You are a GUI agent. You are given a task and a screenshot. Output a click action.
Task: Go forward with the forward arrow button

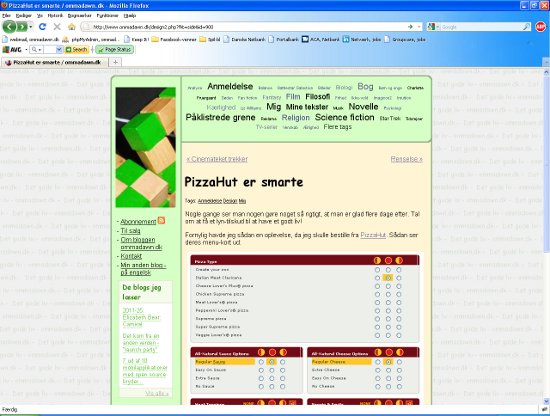pos(22,27)
